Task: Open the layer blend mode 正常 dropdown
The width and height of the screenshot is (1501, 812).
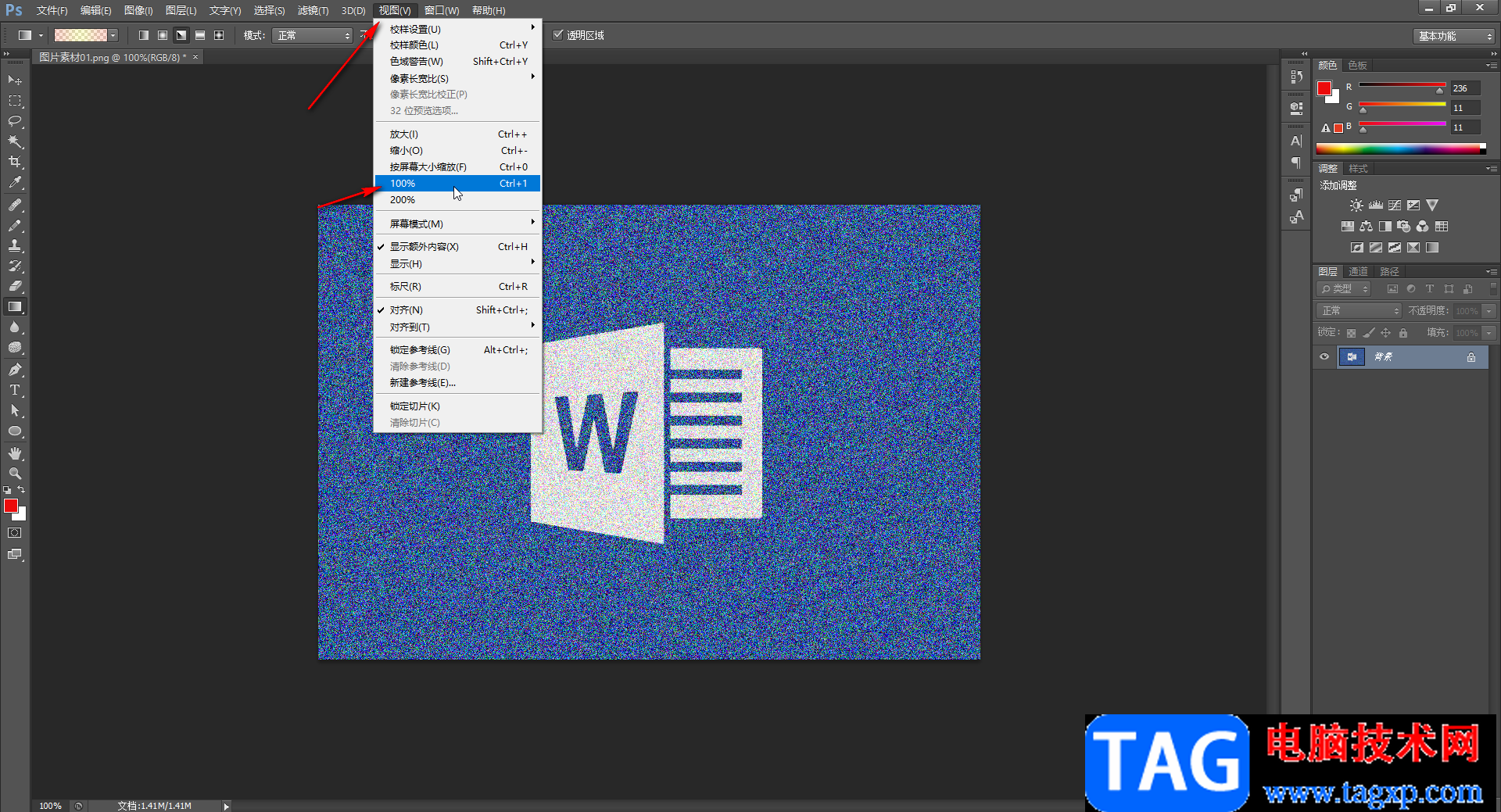Action: (1359, 311)
